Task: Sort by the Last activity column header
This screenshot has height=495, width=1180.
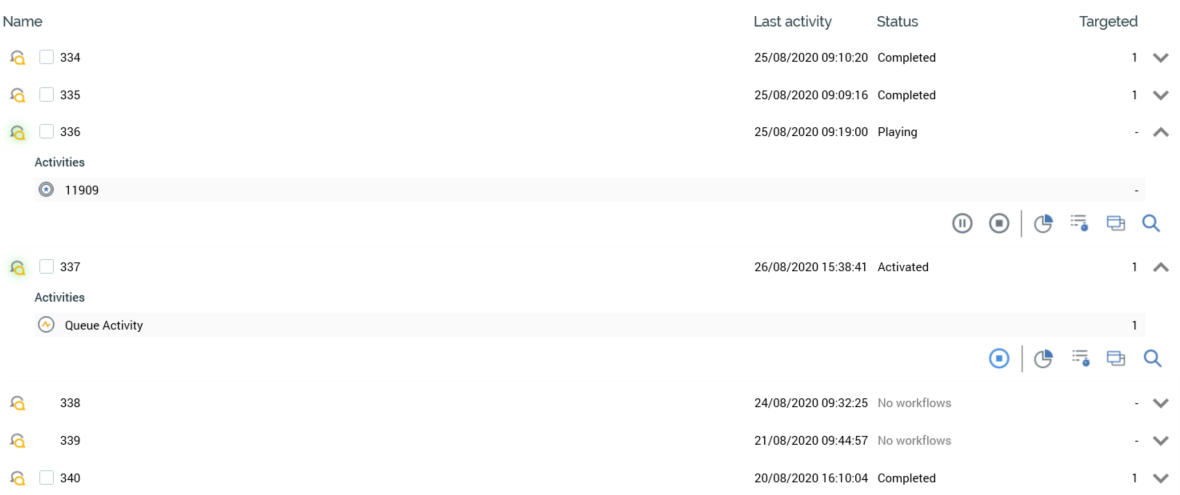Action: 792,21
